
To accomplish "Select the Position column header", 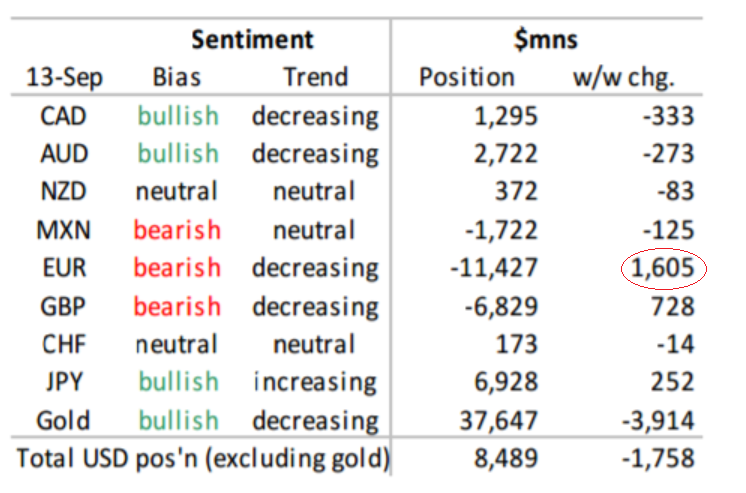I will coord(467,77).
